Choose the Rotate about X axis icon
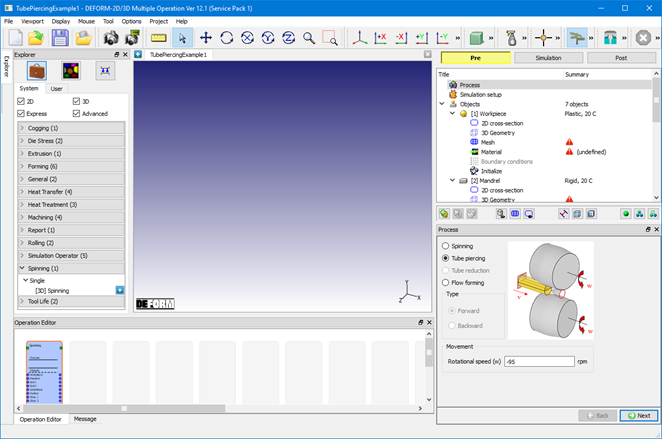Viewport: 662px width, 439px height. (x=247, y=38)
